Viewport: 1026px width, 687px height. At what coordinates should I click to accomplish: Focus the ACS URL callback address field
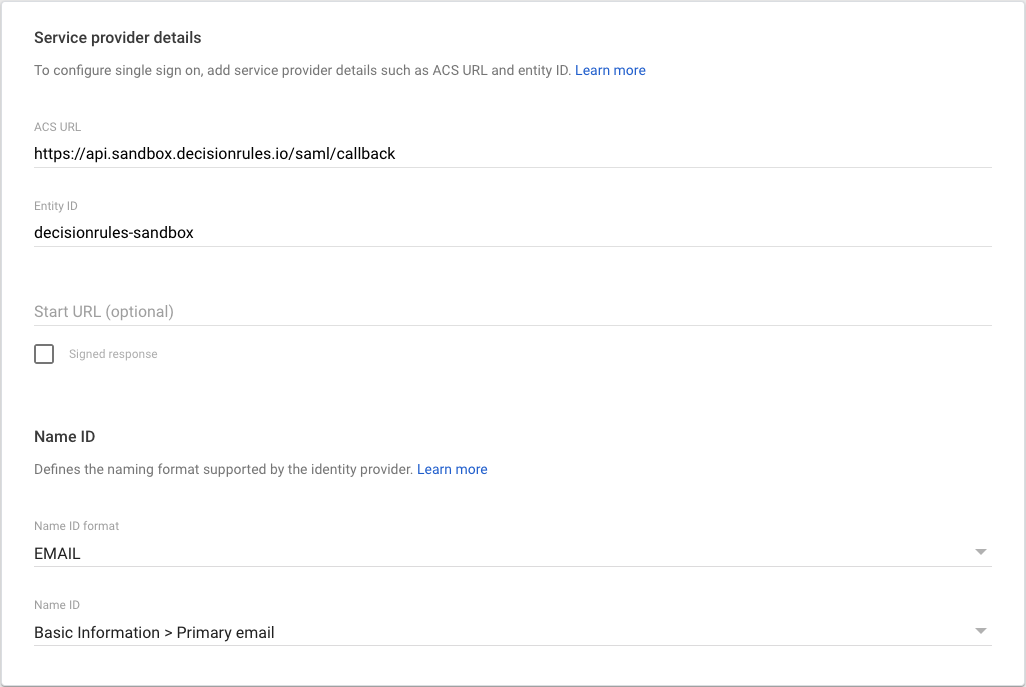tap(215, 154)
